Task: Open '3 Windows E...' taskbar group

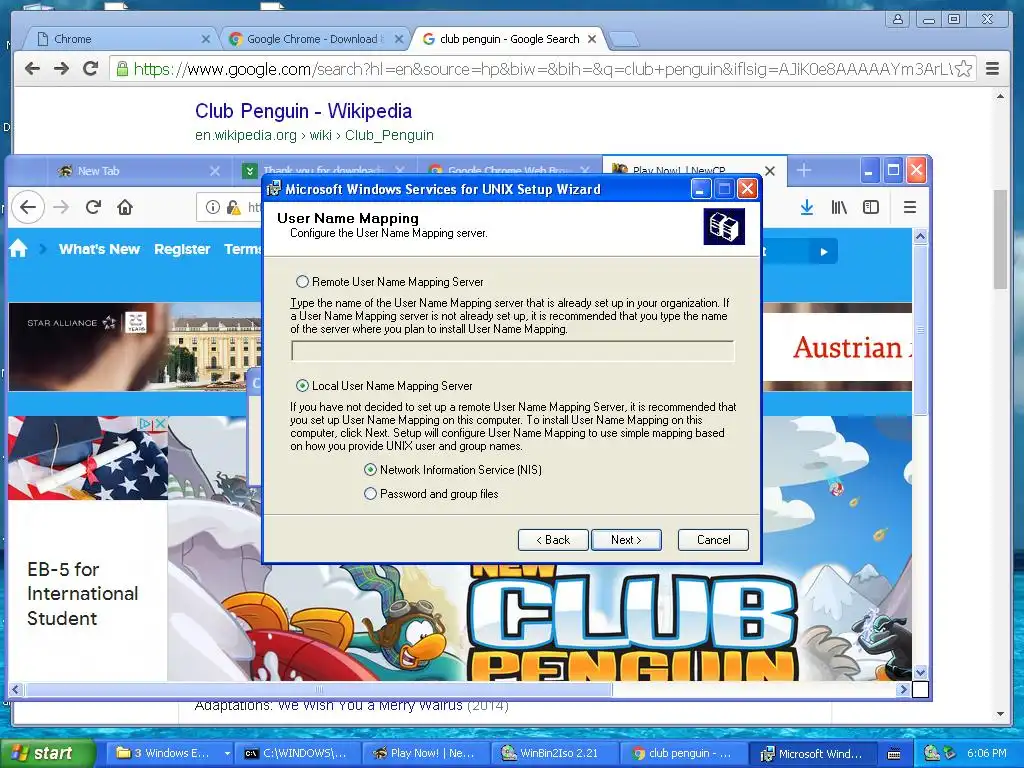Action: (x=170, y=753)
